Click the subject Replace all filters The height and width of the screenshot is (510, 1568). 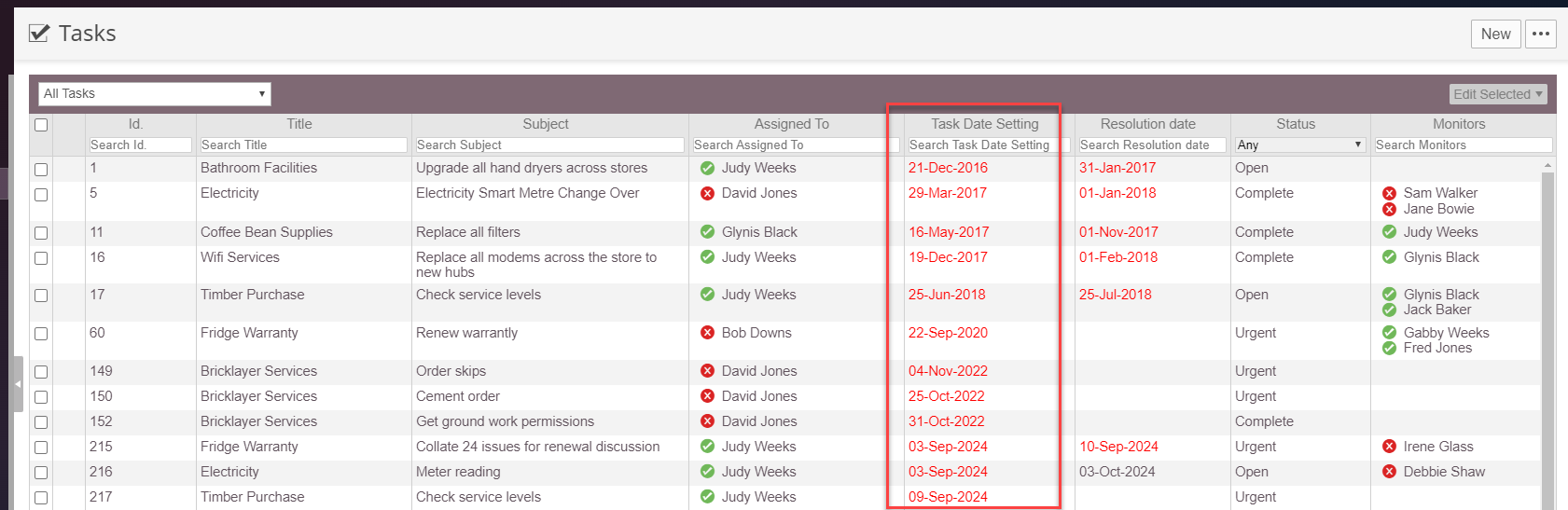(x=468, y=232)
